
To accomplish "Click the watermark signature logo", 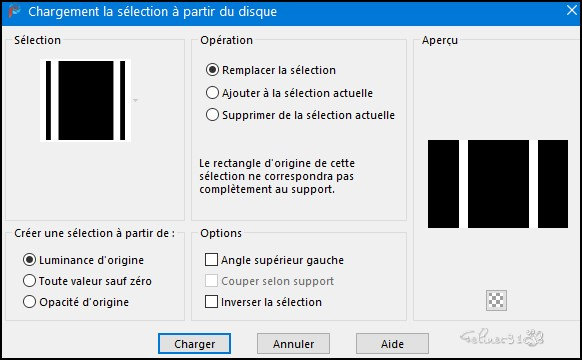I will click(502, 337).
